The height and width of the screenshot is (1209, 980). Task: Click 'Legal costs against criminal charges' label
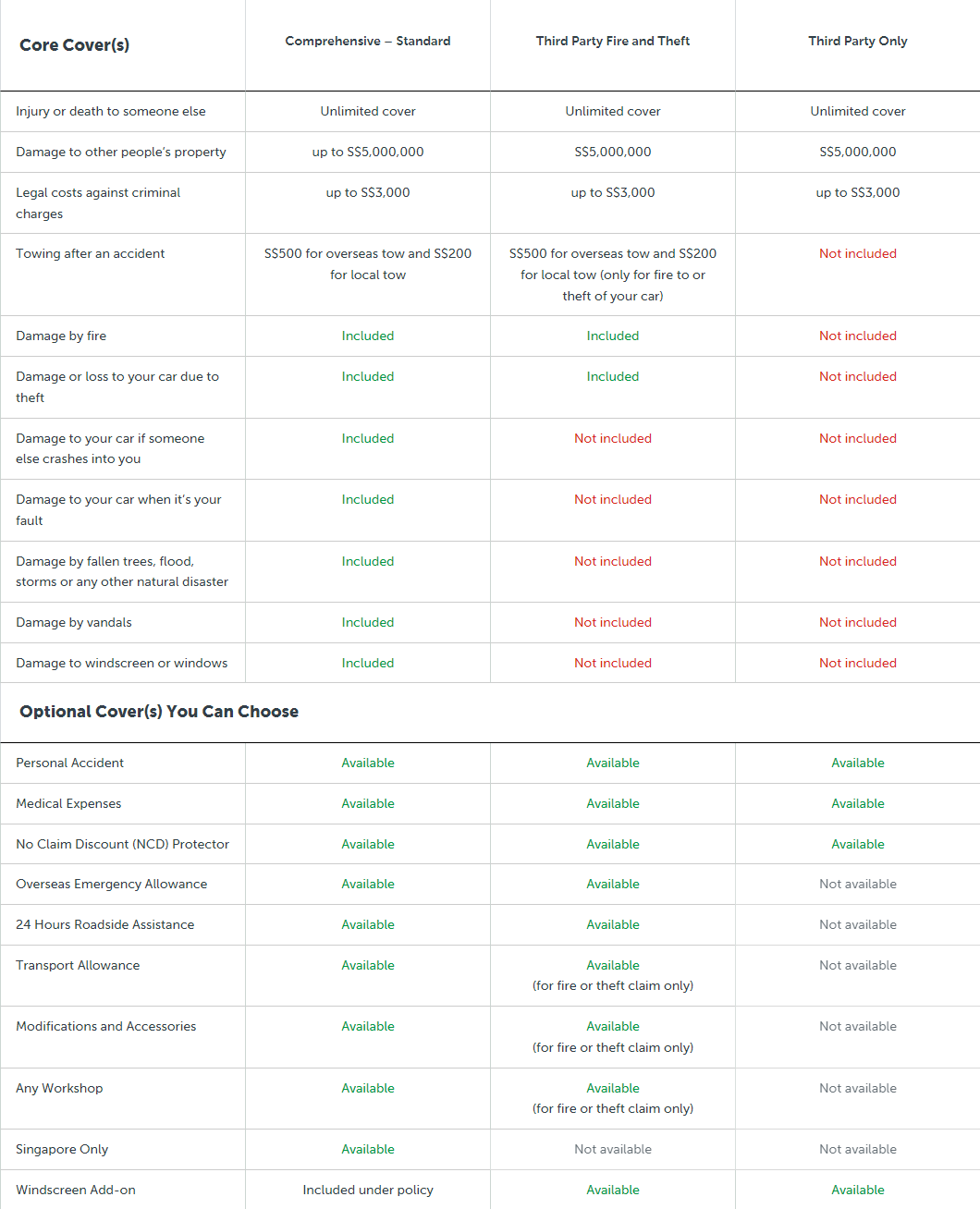point(98,202)
